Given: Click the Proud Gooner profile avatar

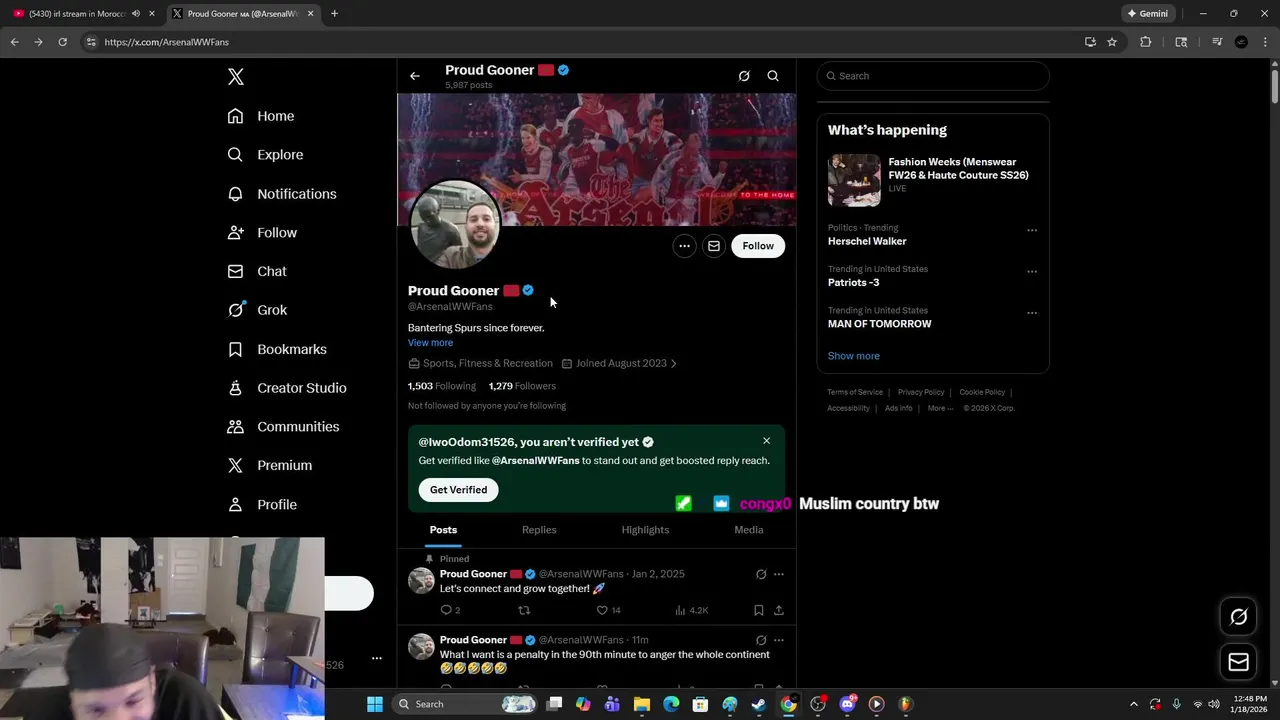Looking at the screenshot, I should 455,225.
